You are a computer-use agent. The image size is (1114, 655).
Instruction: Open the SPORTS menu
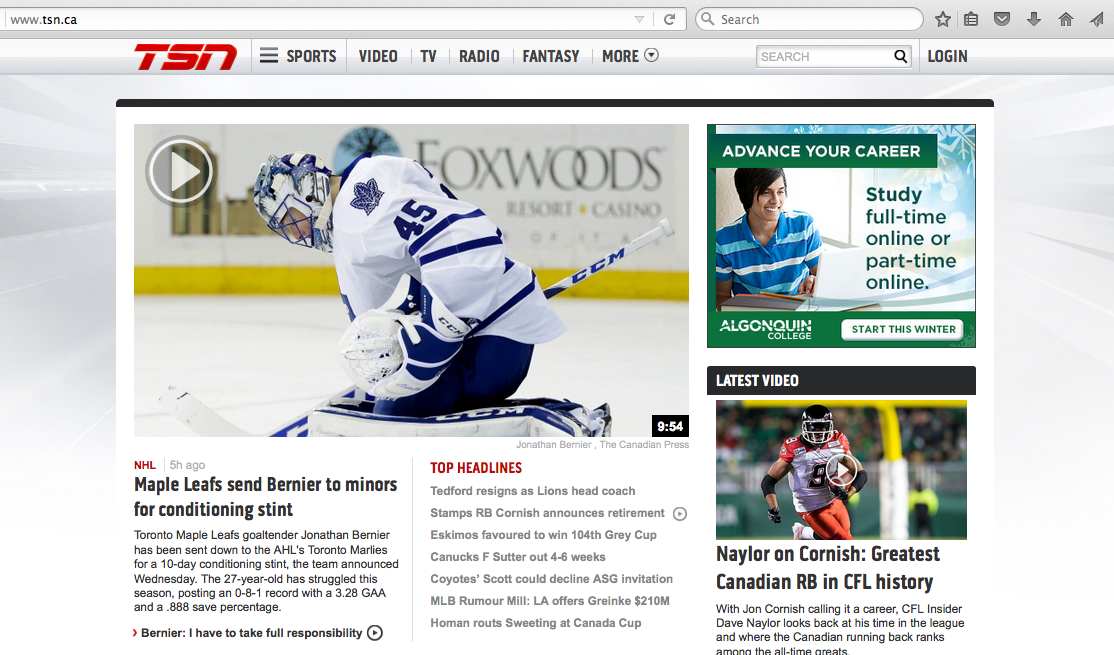click(311, 56)
